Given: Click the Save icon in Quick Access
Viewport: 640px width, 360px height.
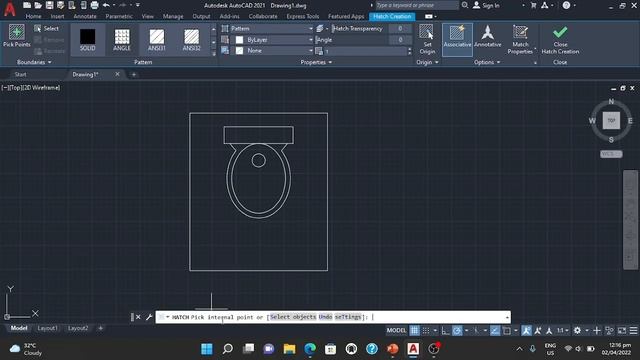Looking at the screenshot, I should coord(49,5).
